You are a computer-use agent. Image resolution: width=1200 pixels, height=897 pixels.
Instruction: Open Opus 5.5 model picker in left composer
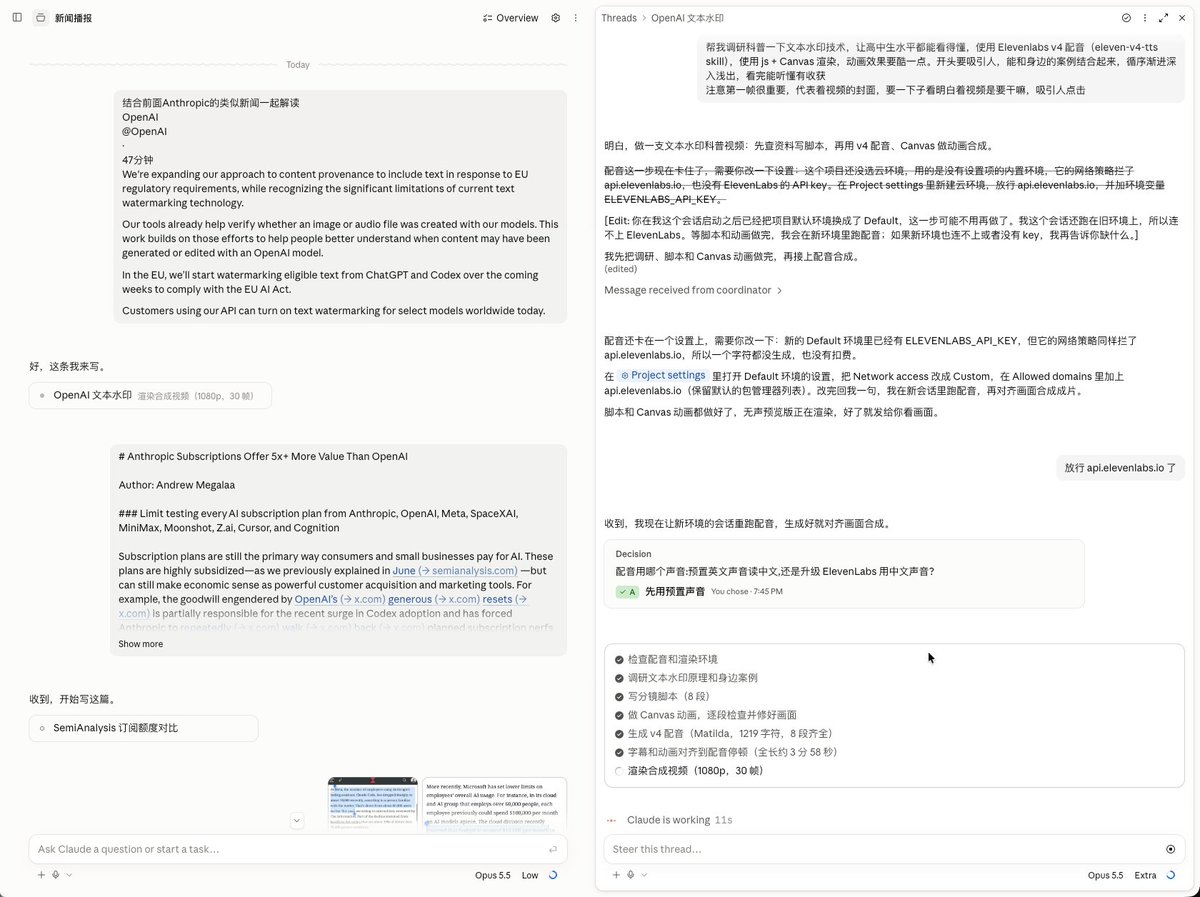(492, 875)
